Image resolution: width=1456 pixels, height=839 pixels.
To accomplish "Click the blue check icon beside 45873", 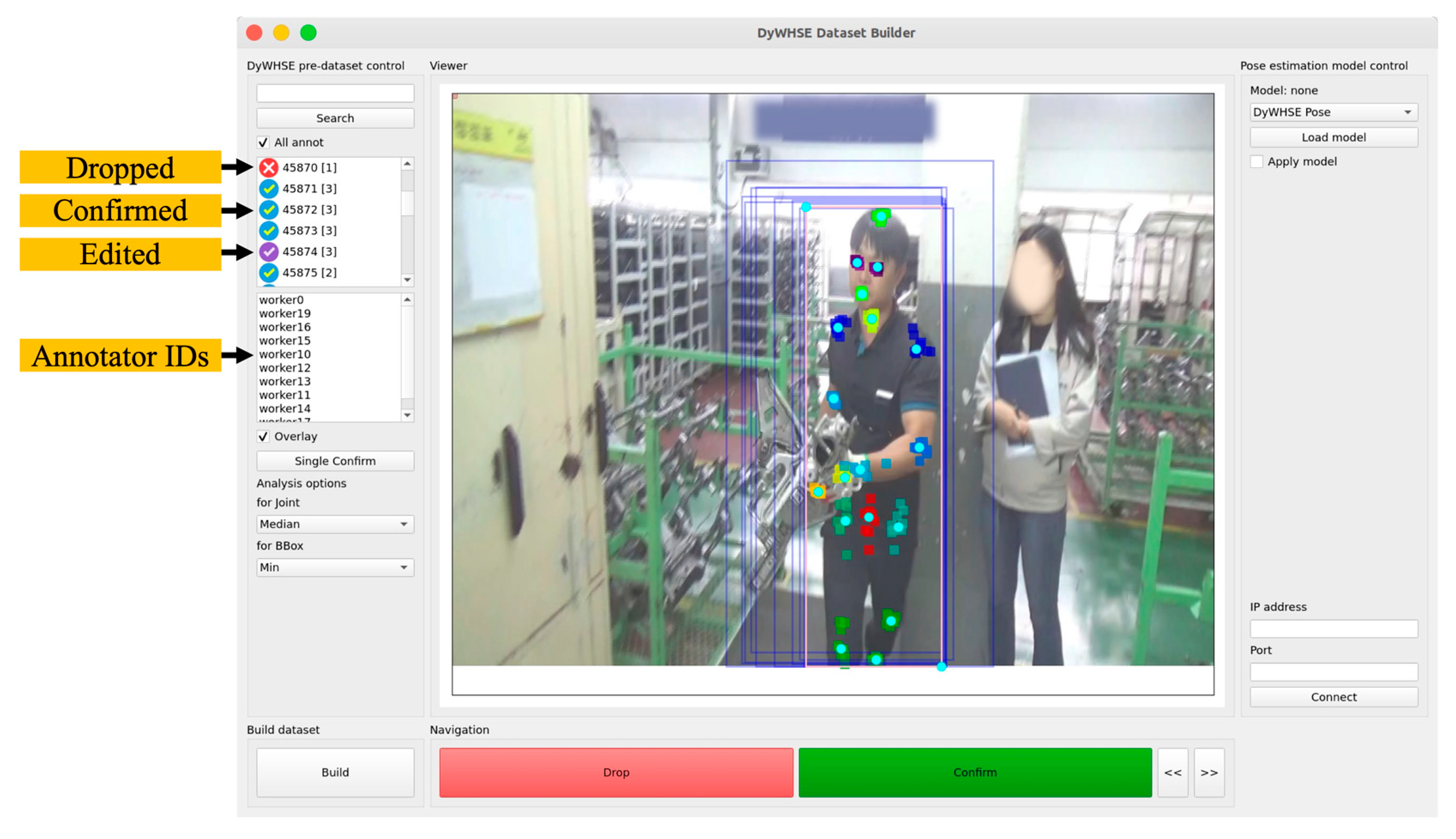I will 268,230.
